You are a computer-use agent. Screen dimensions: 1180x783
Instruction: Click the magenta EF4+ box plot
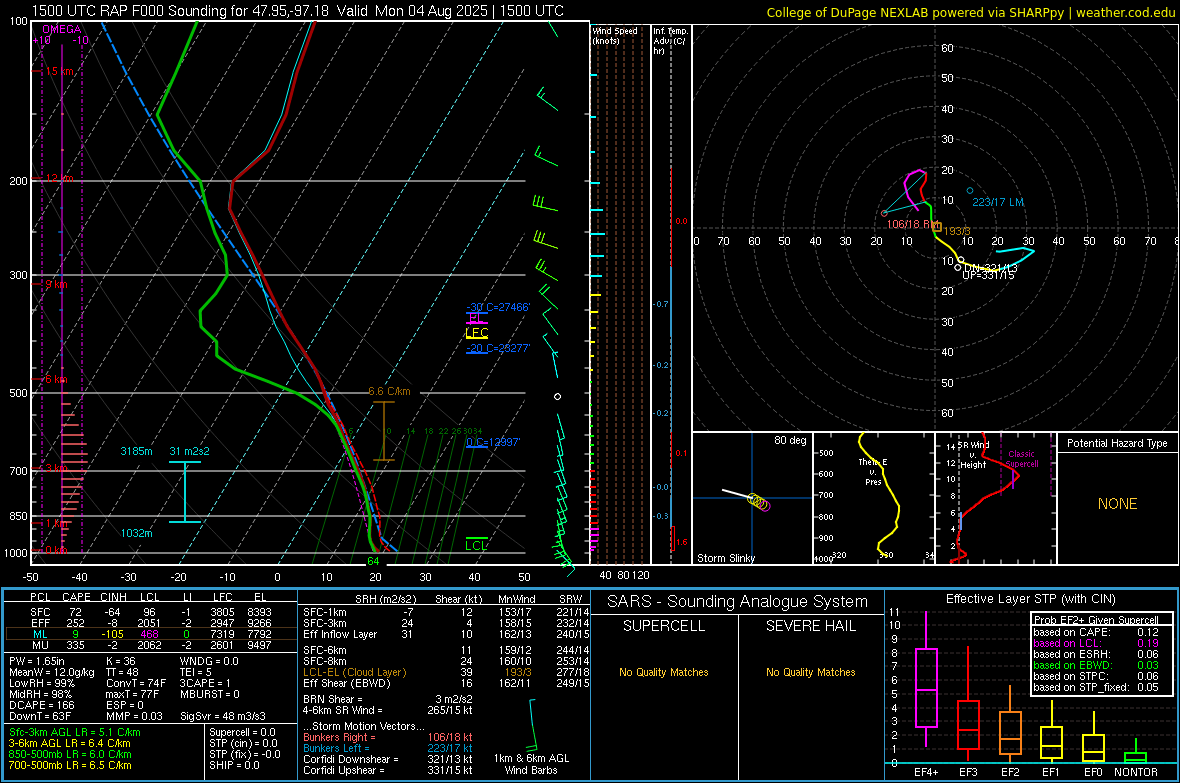tap(926, 679)
